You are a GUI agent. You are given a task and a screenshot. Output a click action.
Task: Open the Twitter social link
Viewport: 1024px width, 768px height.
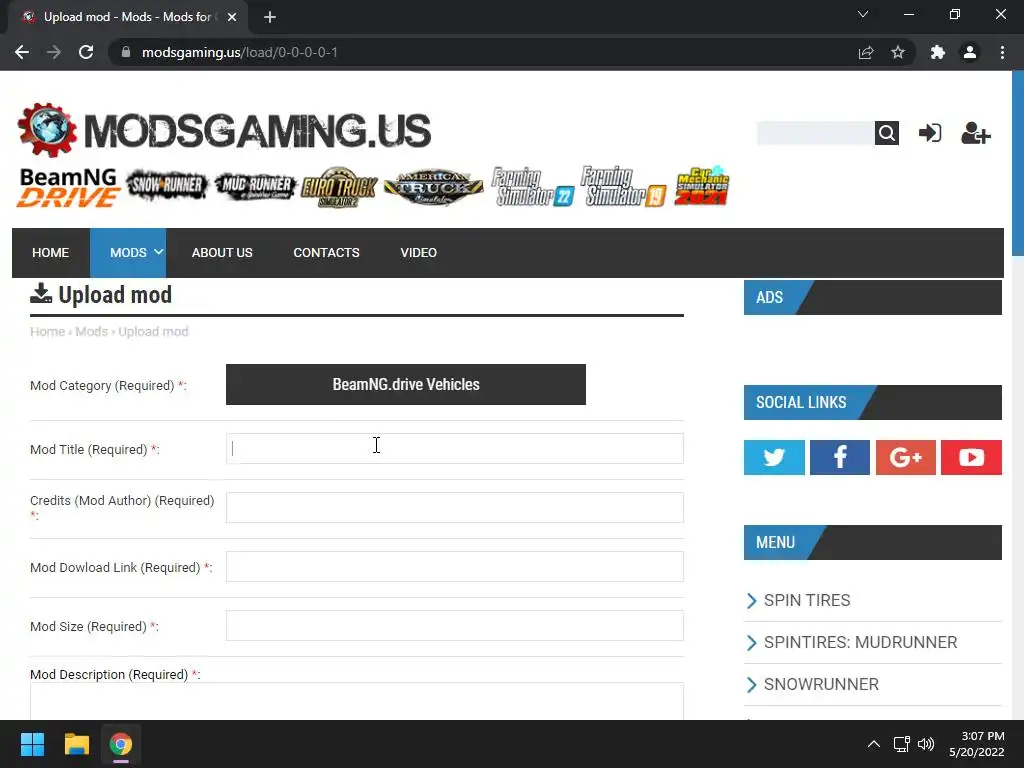(774, 457)
